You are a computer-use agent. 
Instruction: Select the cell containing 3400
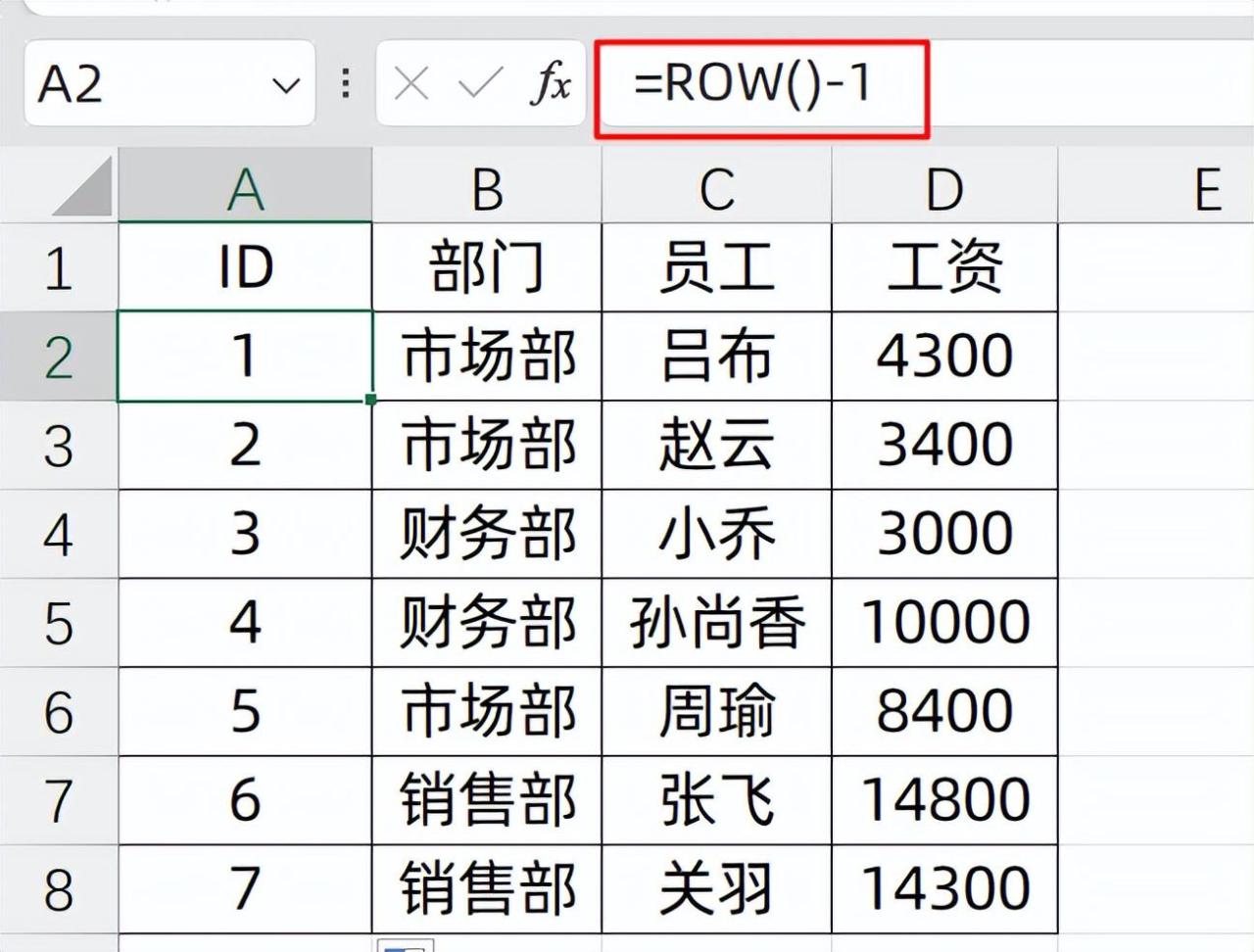[x=944, y=445]
